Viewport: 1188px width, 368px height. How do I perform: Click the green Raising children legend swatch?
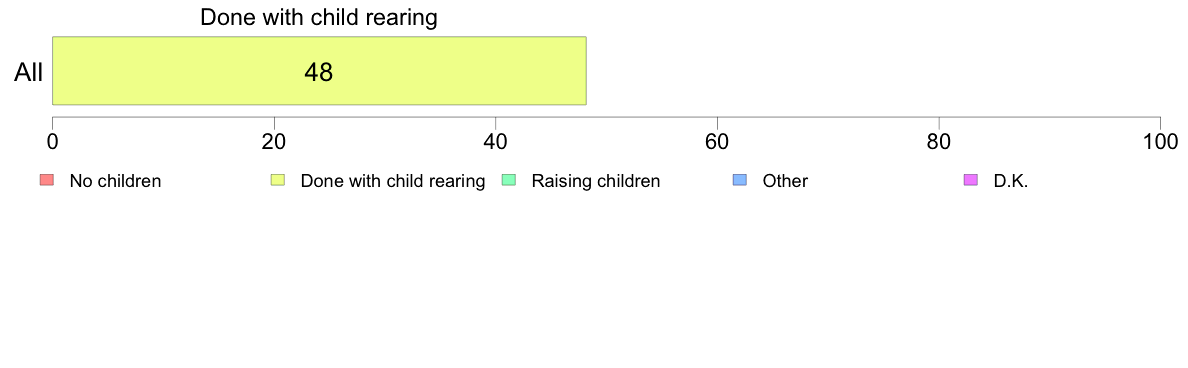pos(509,180)
